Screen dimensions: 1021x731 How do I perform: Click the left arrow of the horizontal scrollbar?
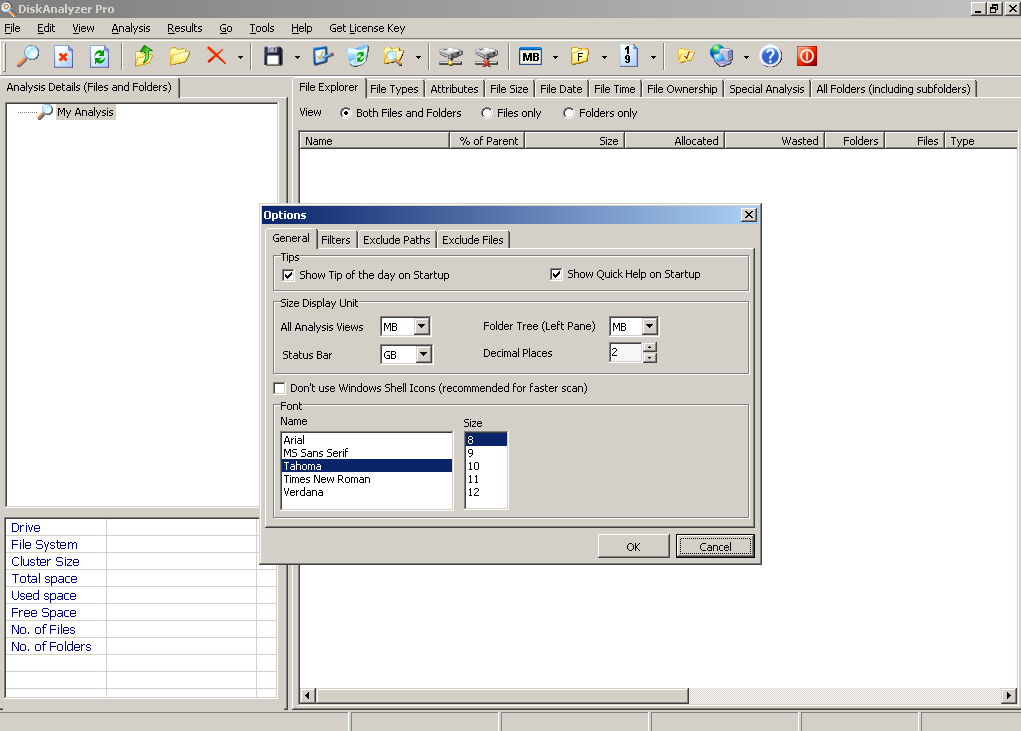307,696
